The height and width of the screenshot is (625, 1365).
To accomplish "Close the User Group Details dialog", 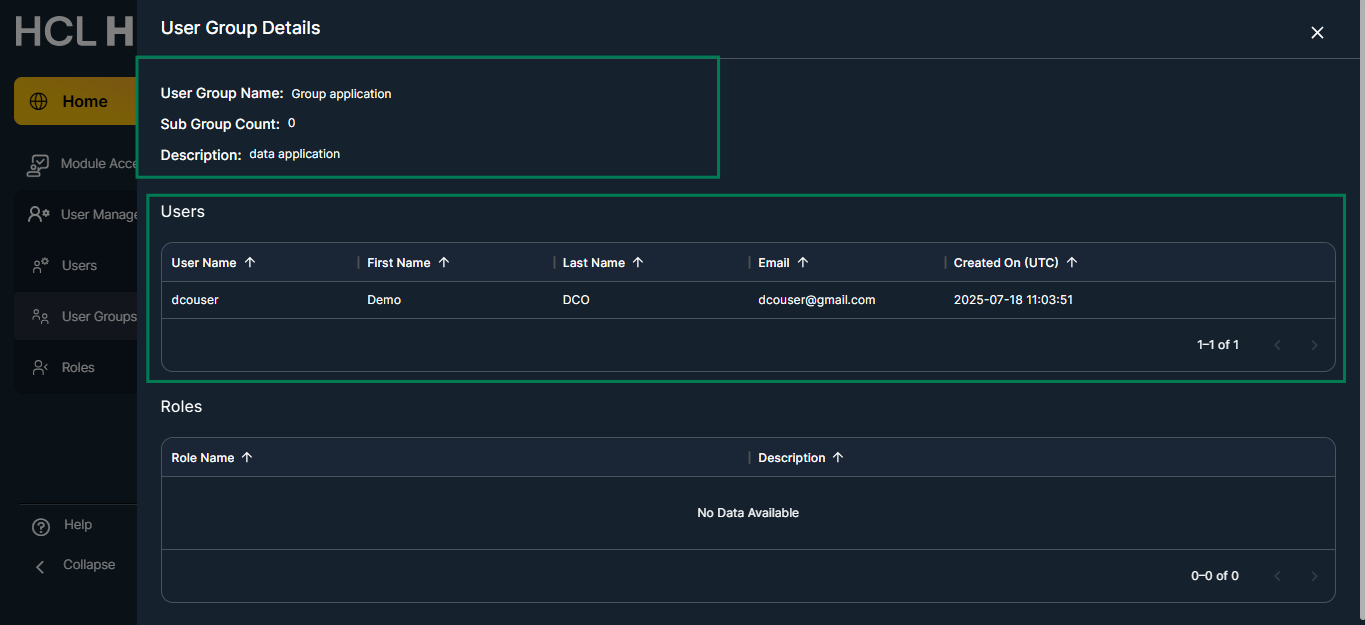I will pos(1317,33).
